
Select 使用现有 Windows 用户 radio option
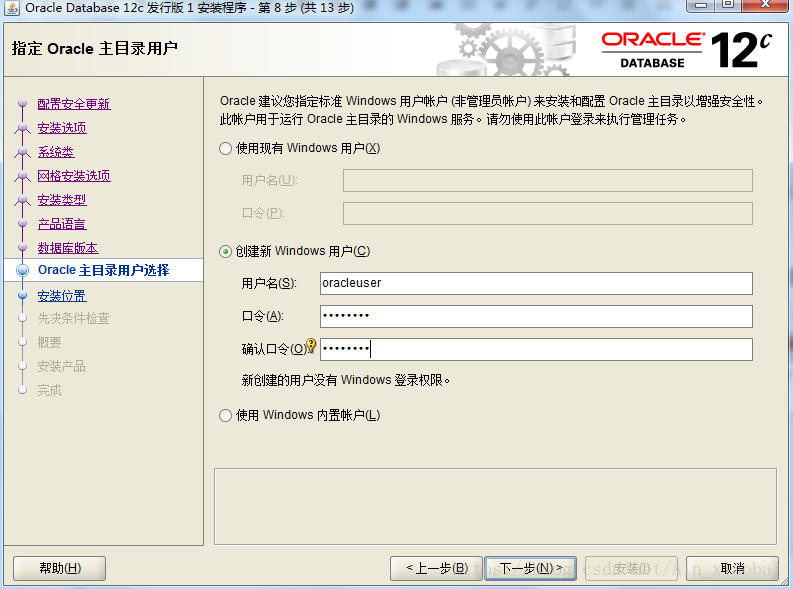point(226,149)
